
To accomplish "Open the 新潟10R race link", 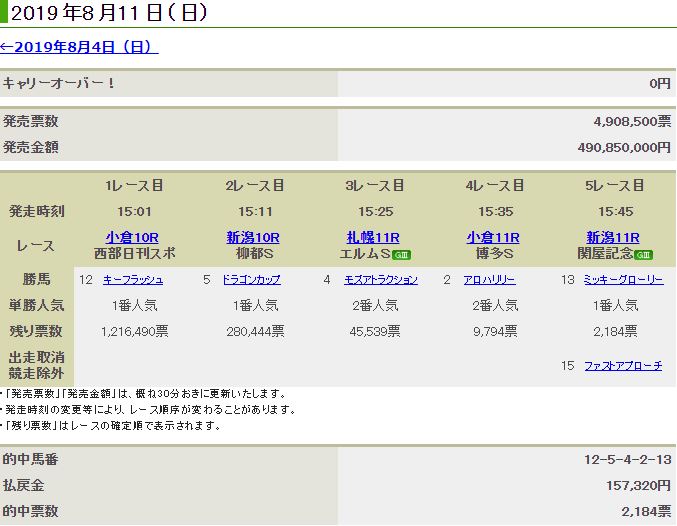I will pyautogui.click(x=254, y=237).
